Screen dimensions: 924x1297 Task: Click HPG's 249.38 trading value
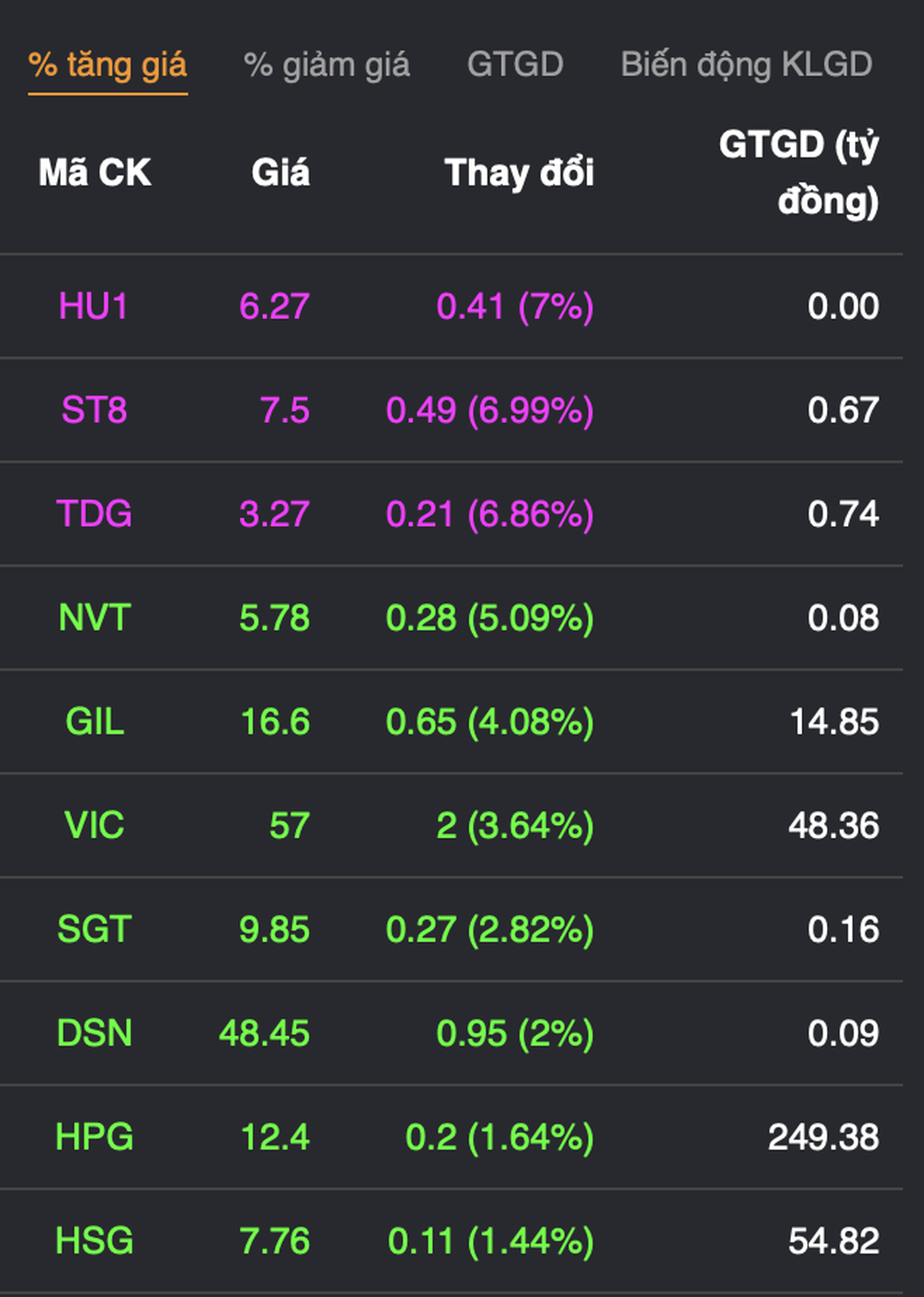(823, 1137)
